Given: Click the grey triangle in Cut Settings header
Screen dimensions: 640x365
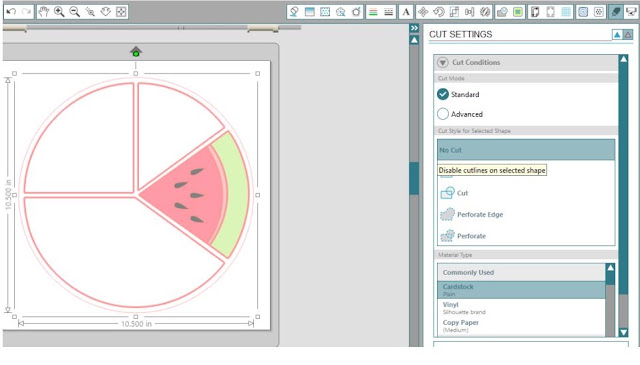Looking at the screenshot, I should pyautogui.click(x=628, y=35).
